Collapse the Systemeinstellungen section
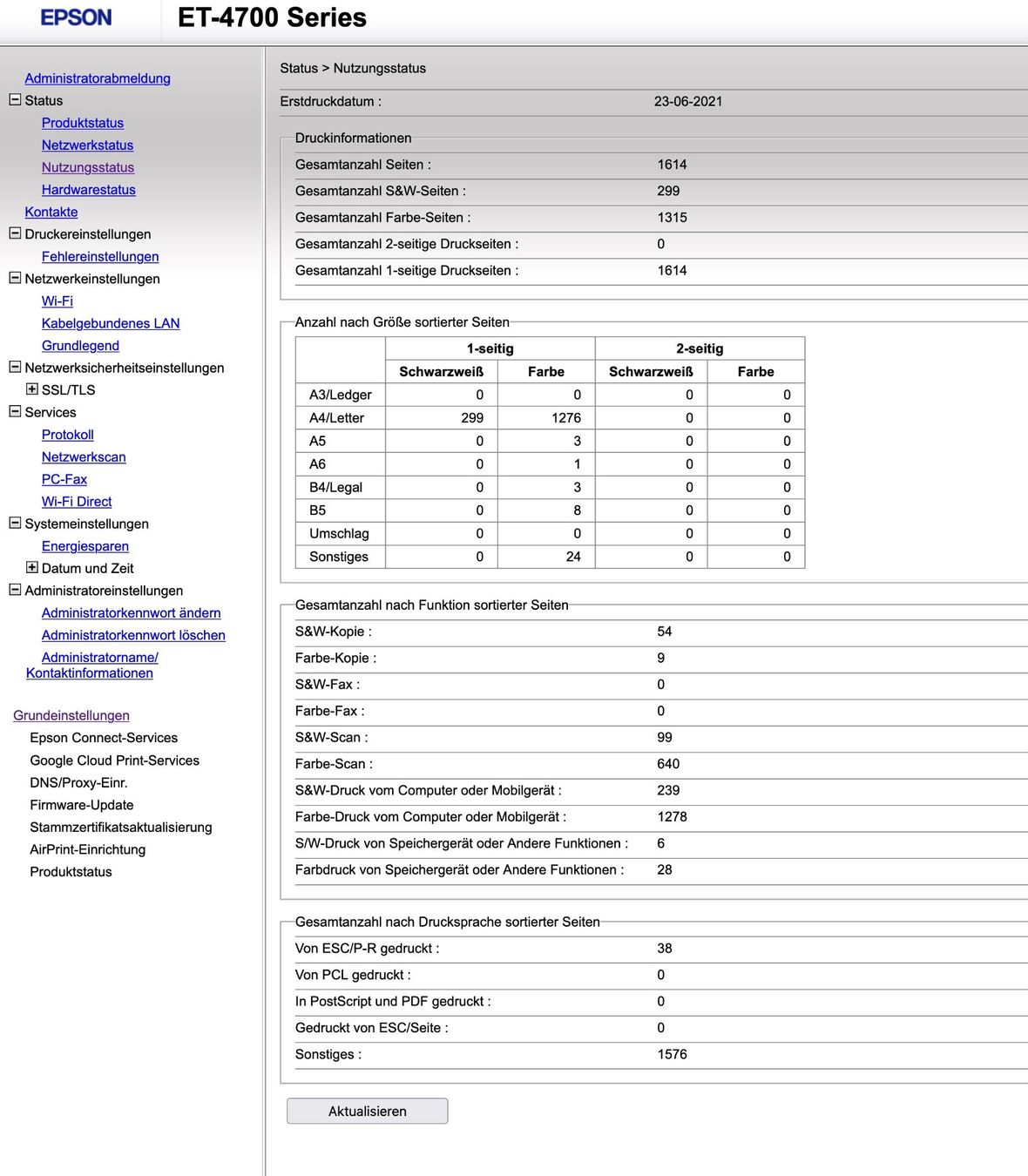 point(15,523)
